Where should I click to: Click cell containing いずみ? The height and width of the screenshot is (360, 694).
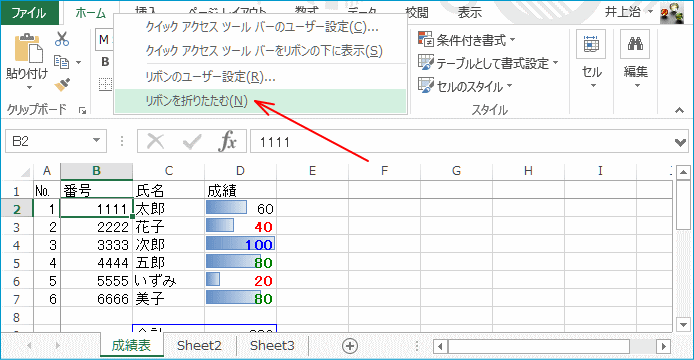tap(169, 281)
